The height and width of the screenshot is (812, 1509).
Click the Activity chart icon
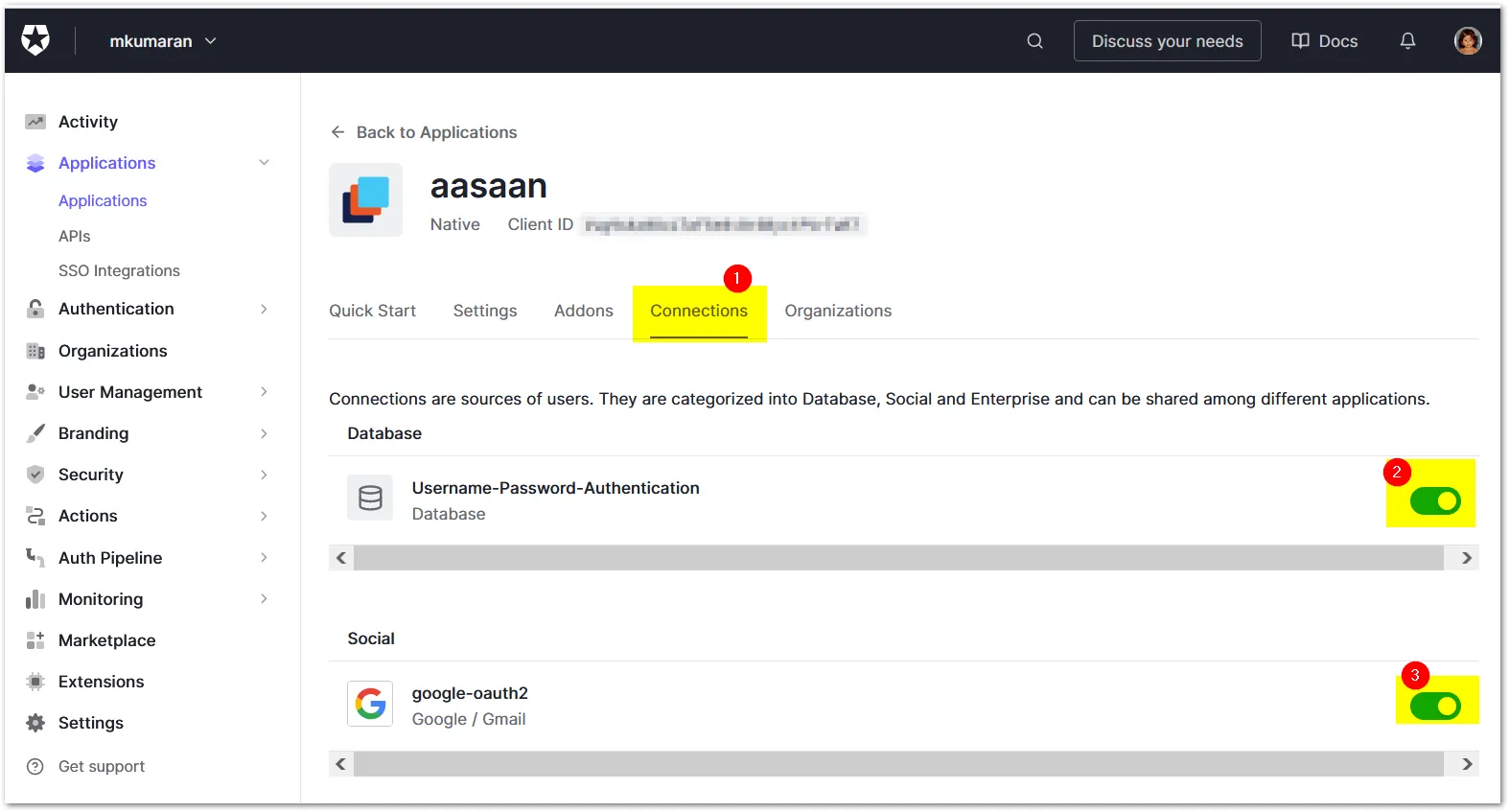click(35, 122)
